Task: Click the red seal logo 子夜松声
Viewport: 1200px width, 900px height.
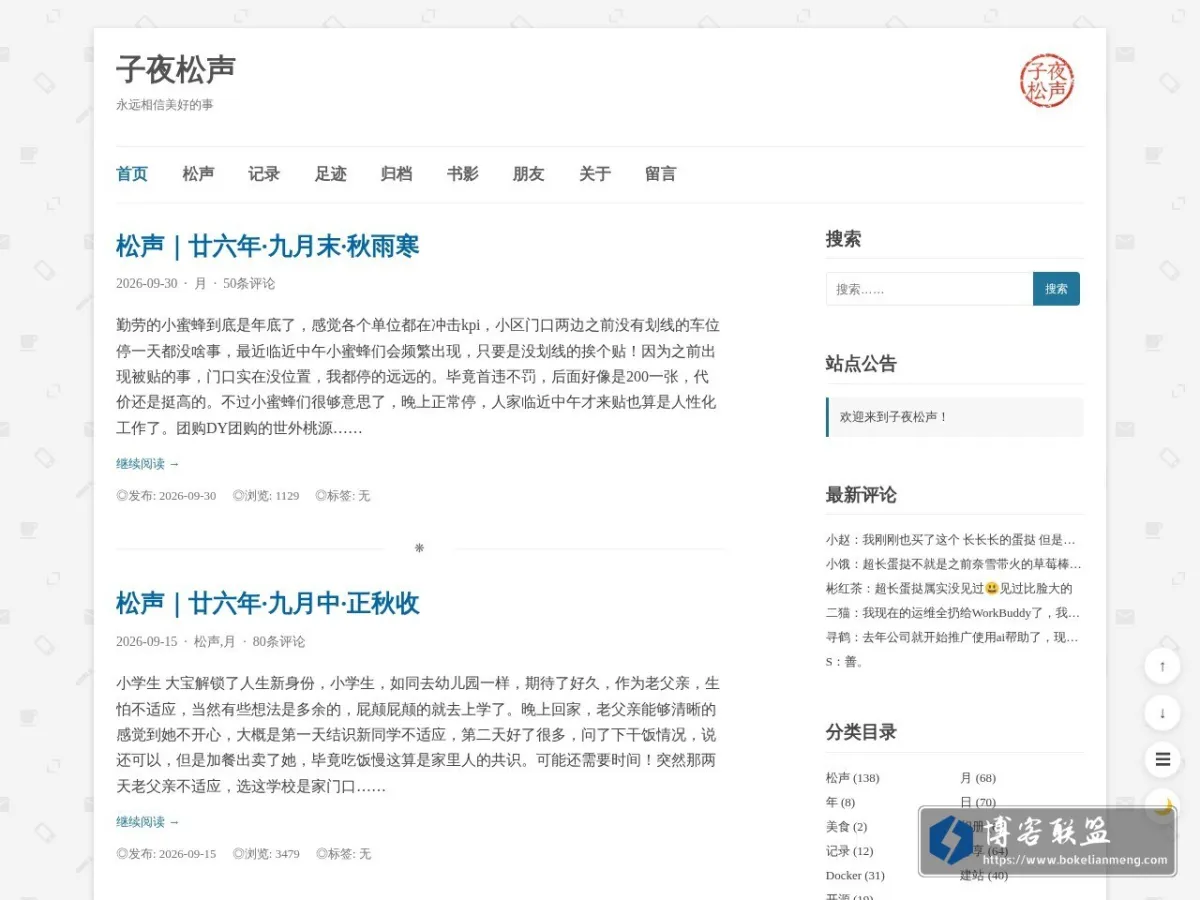Action: [1047, 80]
